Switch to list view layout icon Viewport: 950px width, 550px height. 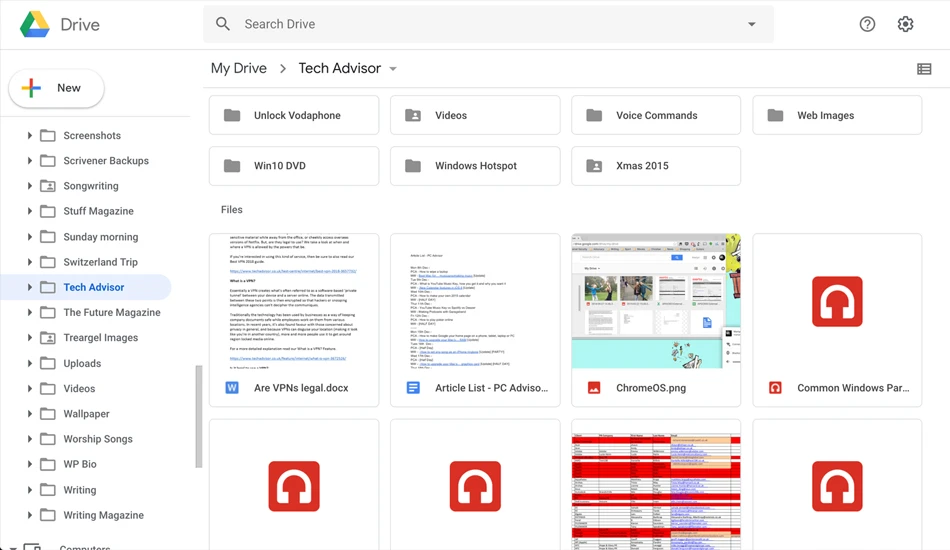924,69
